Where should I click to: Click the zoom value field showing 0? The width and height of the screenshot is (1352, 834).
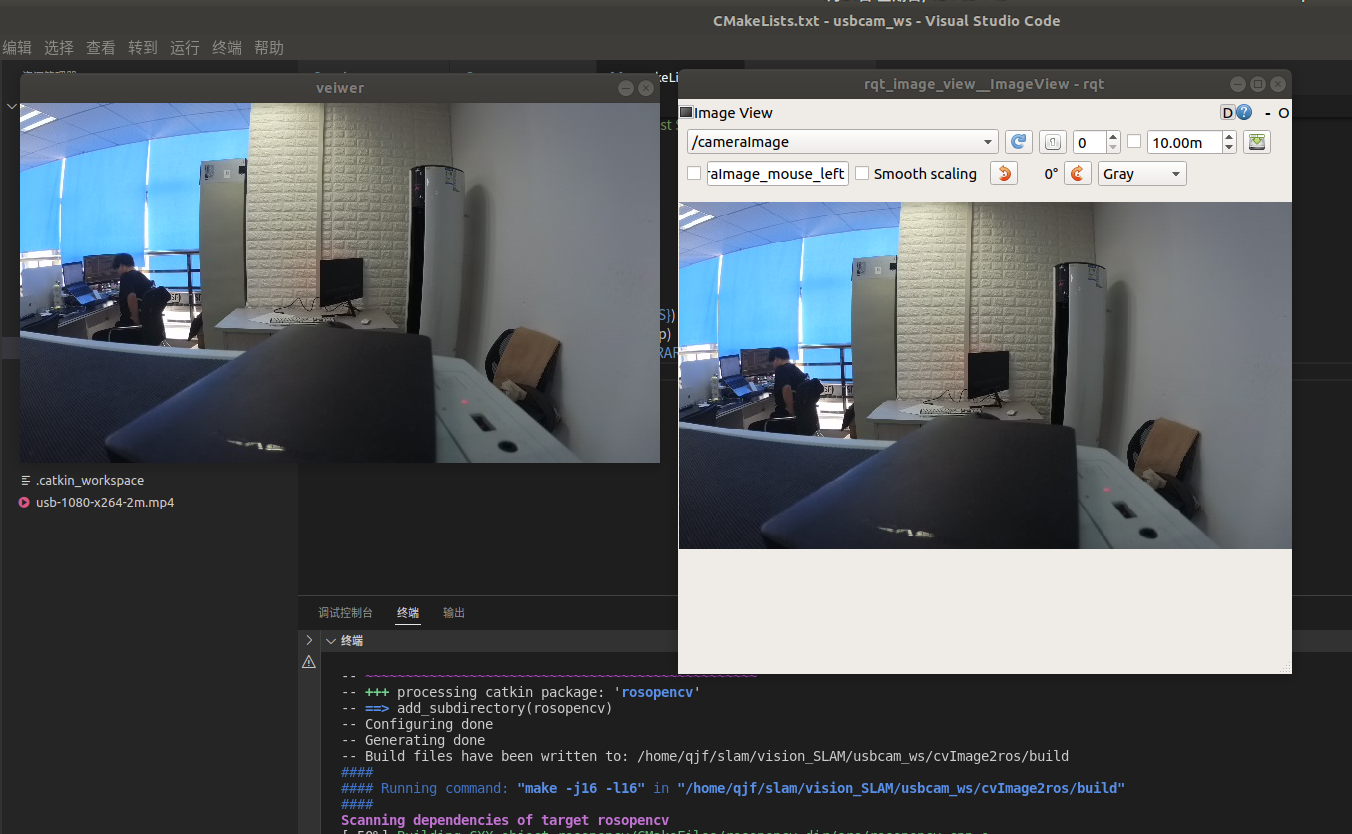1088,142
